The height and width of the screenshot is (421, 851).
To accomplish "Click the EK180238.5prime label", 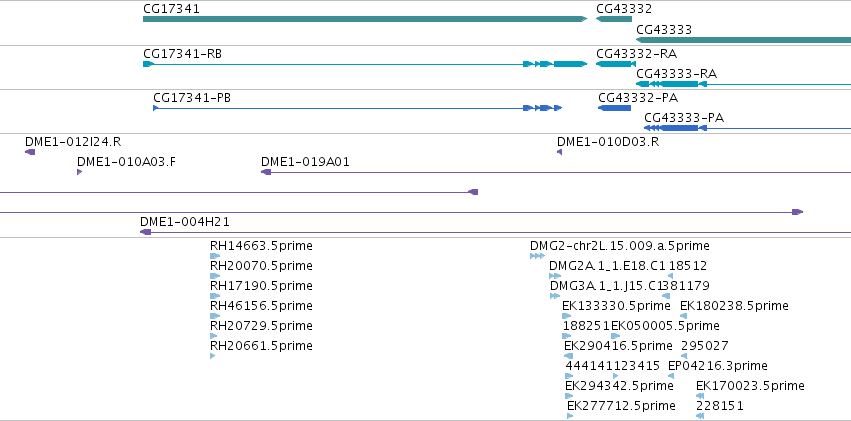I will [x=734, y=306].
